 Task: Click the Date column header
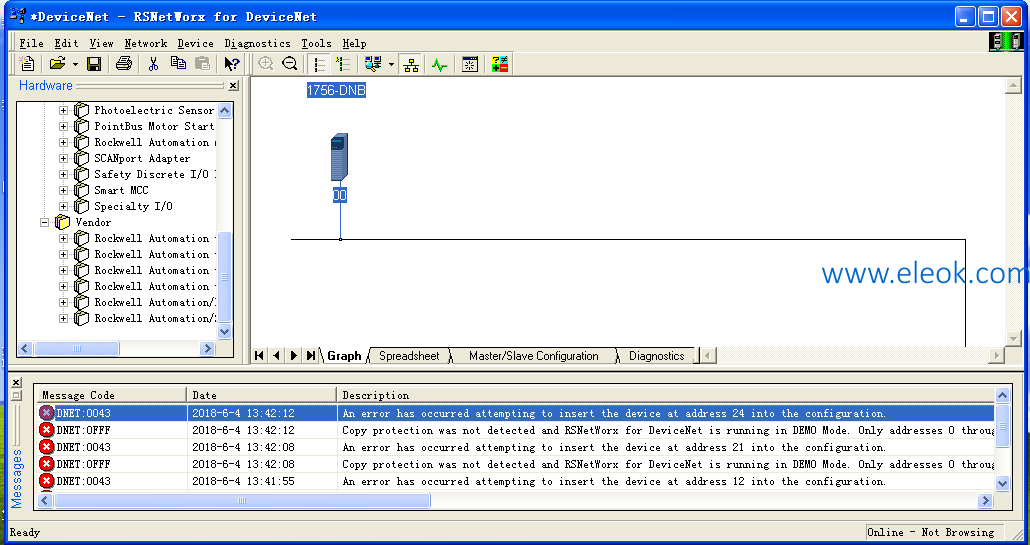pos(261,395)
